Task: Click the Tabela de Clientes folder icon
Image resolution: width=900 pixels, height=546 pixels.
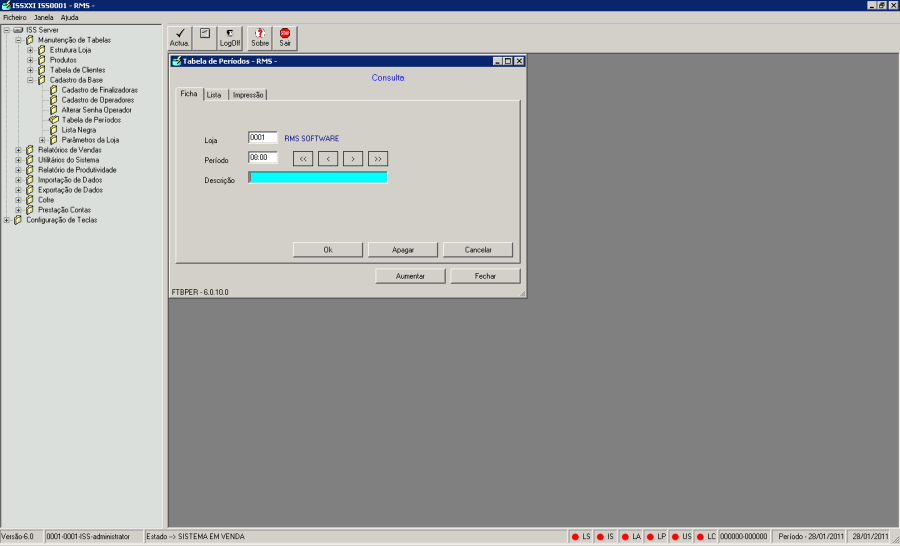Action: [x=41, y=70]
